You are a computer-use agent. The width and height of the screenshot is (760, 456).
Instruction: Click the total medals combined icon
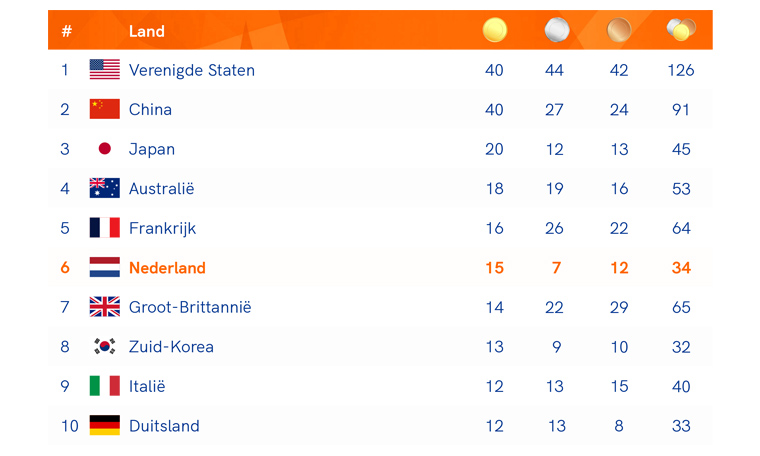pyautogui.click(x=680, y=30)
